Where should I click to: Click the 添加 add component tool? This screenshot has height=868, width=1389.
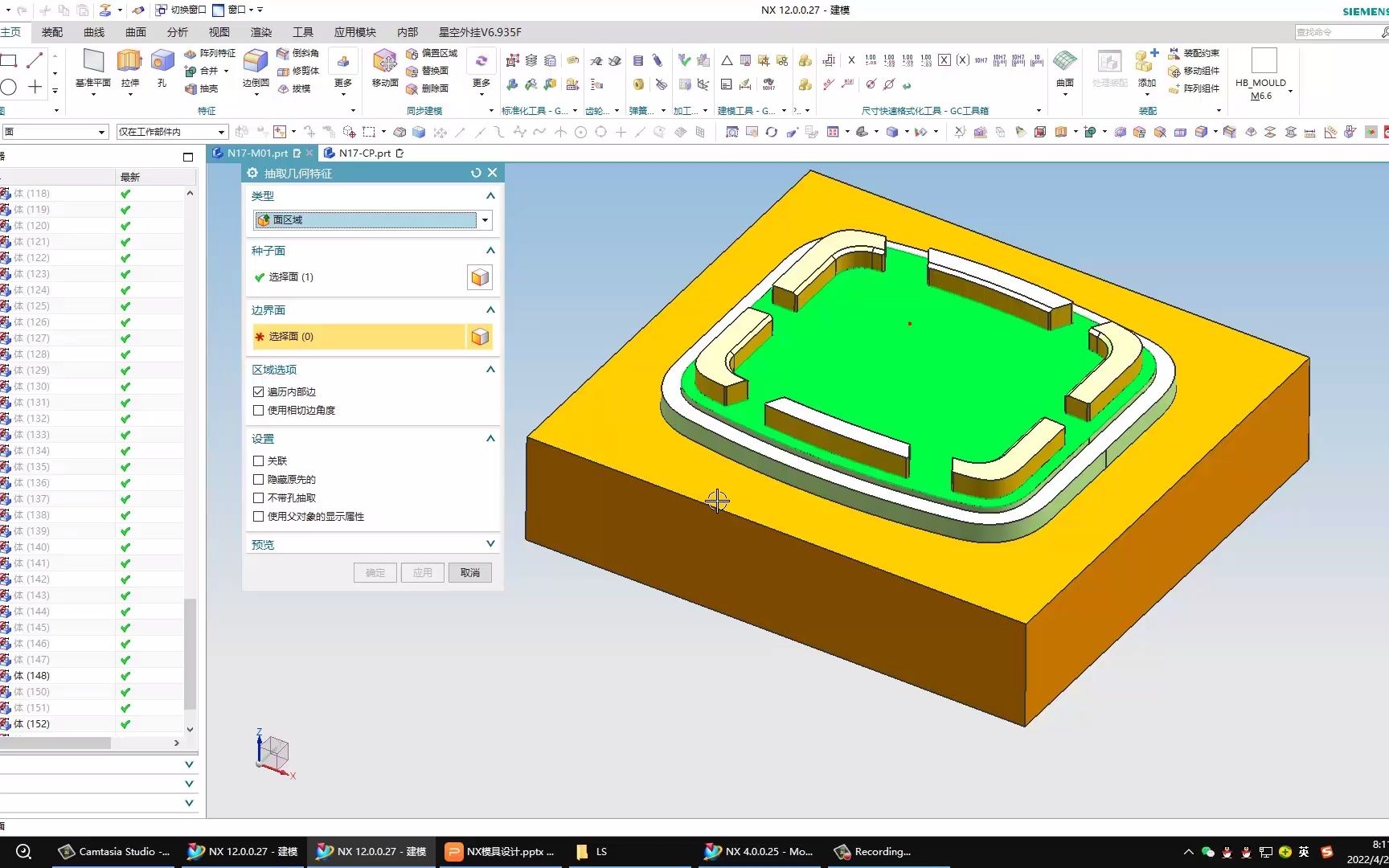click(x=1147, y=69)
